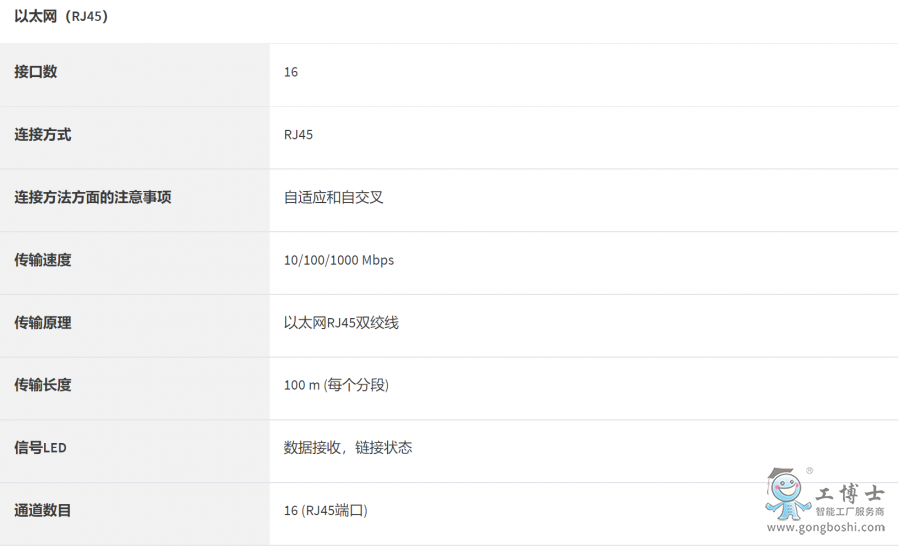900x547 pixels.
Task: Click the 工博士 brand name text
Action: [x=850, y=493]
